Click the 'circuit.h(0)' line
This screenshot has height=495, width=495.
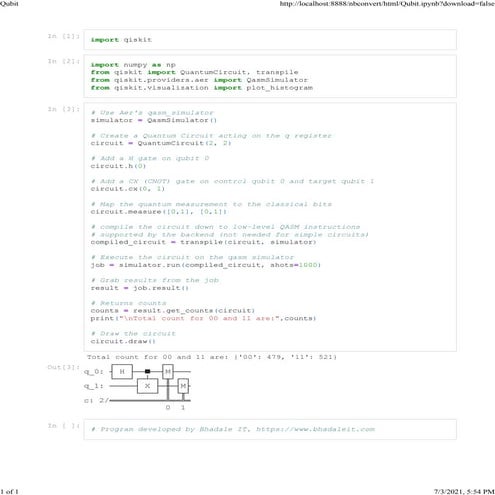(x=118, y=166)
